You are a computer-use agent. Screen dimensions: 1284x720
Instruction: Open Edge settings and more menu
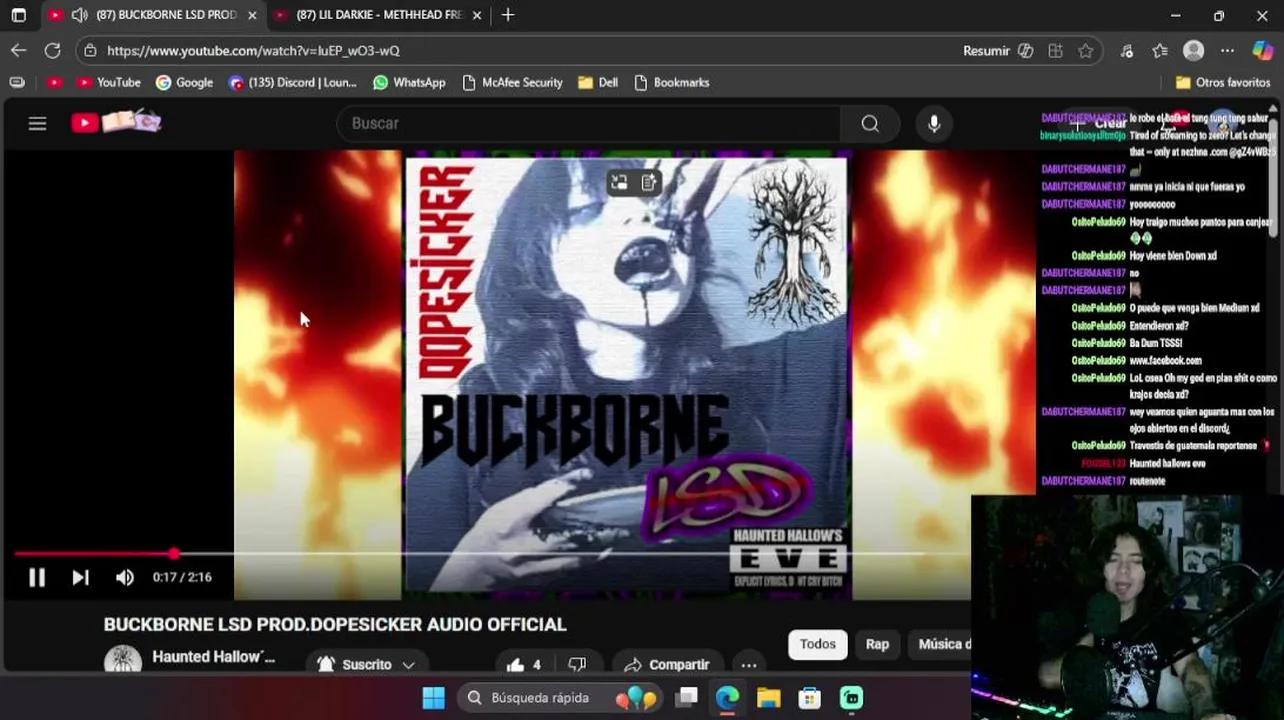[x=1227, y=50]
